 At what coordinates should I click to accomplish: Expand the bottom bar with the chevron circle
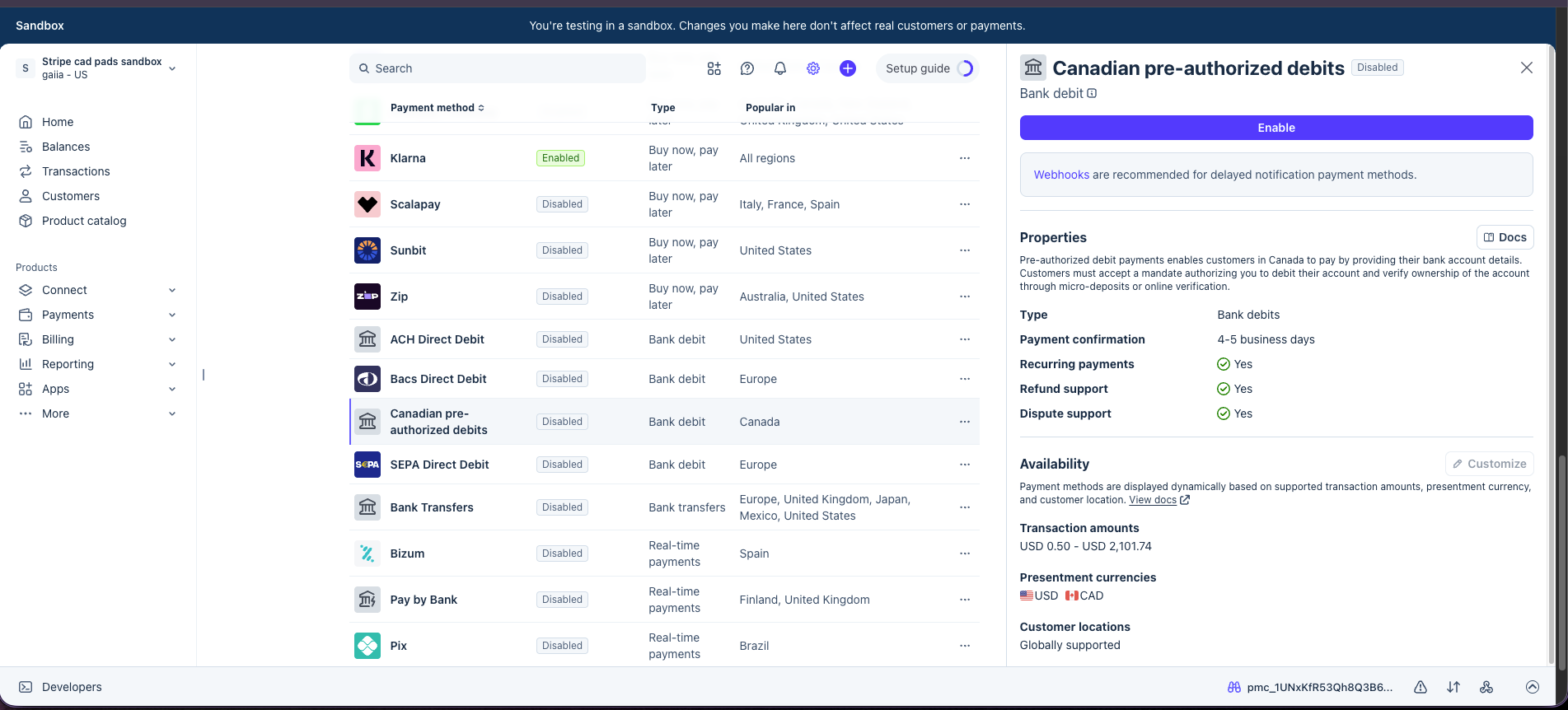pos(1533,687)
